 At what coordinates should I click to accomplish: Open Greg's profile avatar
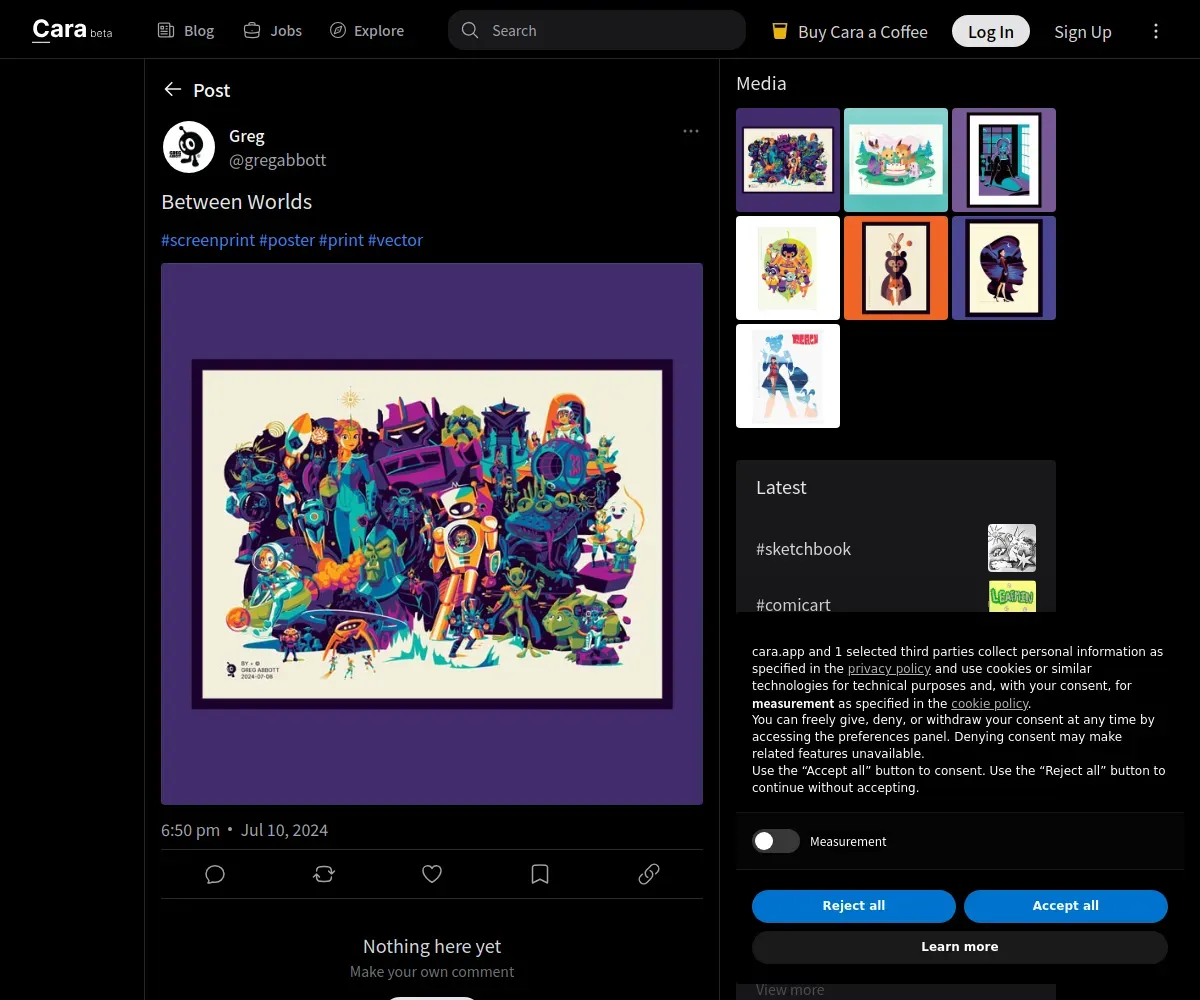189,147
